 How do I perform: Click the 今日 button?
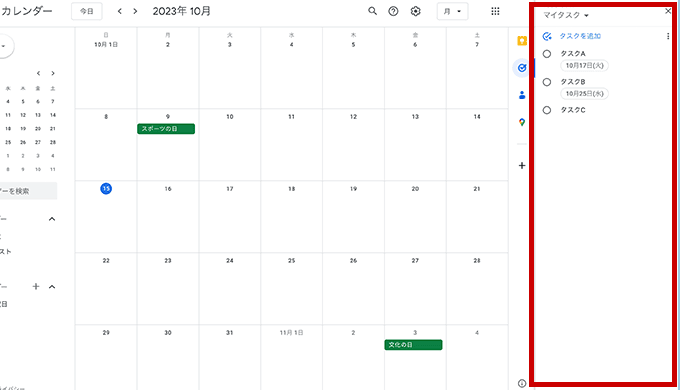click(87, 11)
